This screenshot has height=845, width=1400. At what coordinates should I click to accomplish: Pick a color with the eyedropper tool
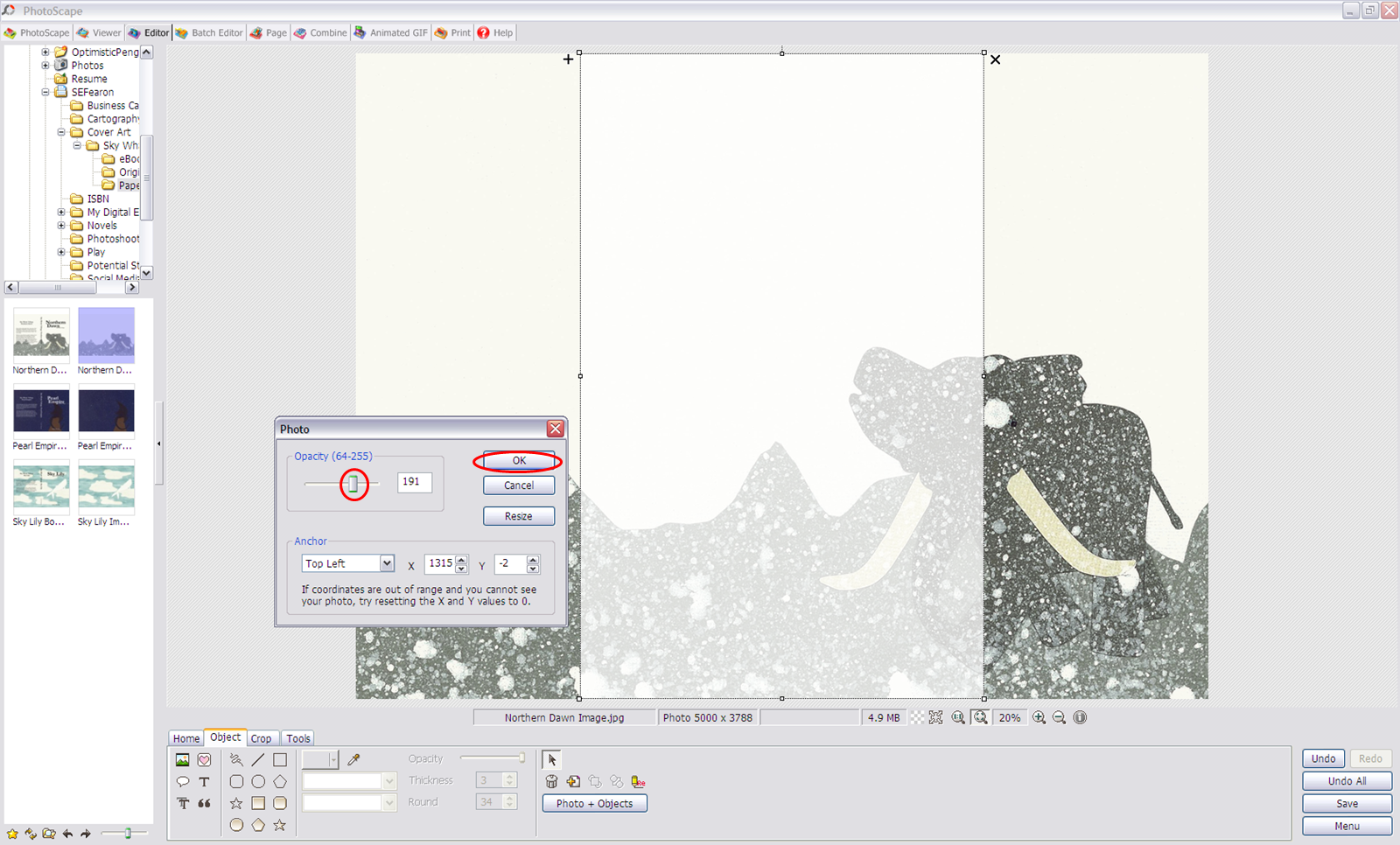[354, 758]
